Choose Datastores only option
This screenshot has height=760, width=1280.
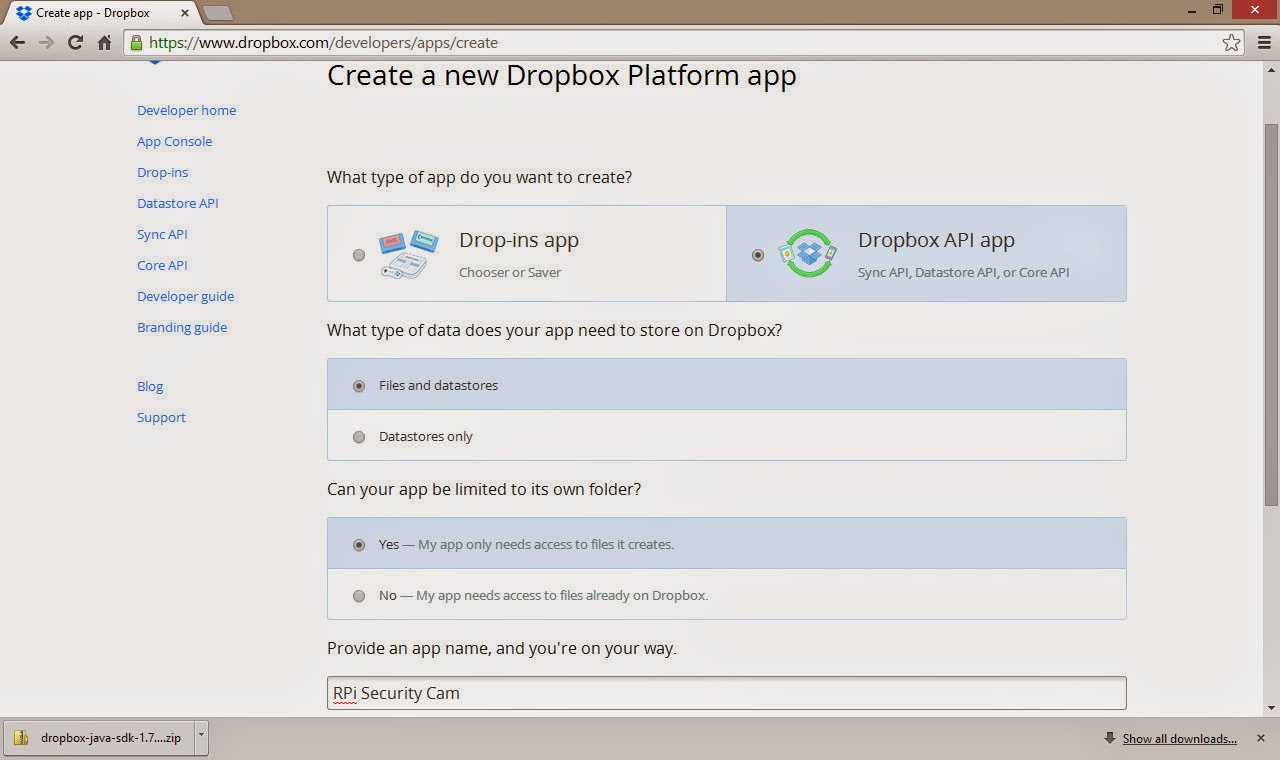click(x=726, y=436)
